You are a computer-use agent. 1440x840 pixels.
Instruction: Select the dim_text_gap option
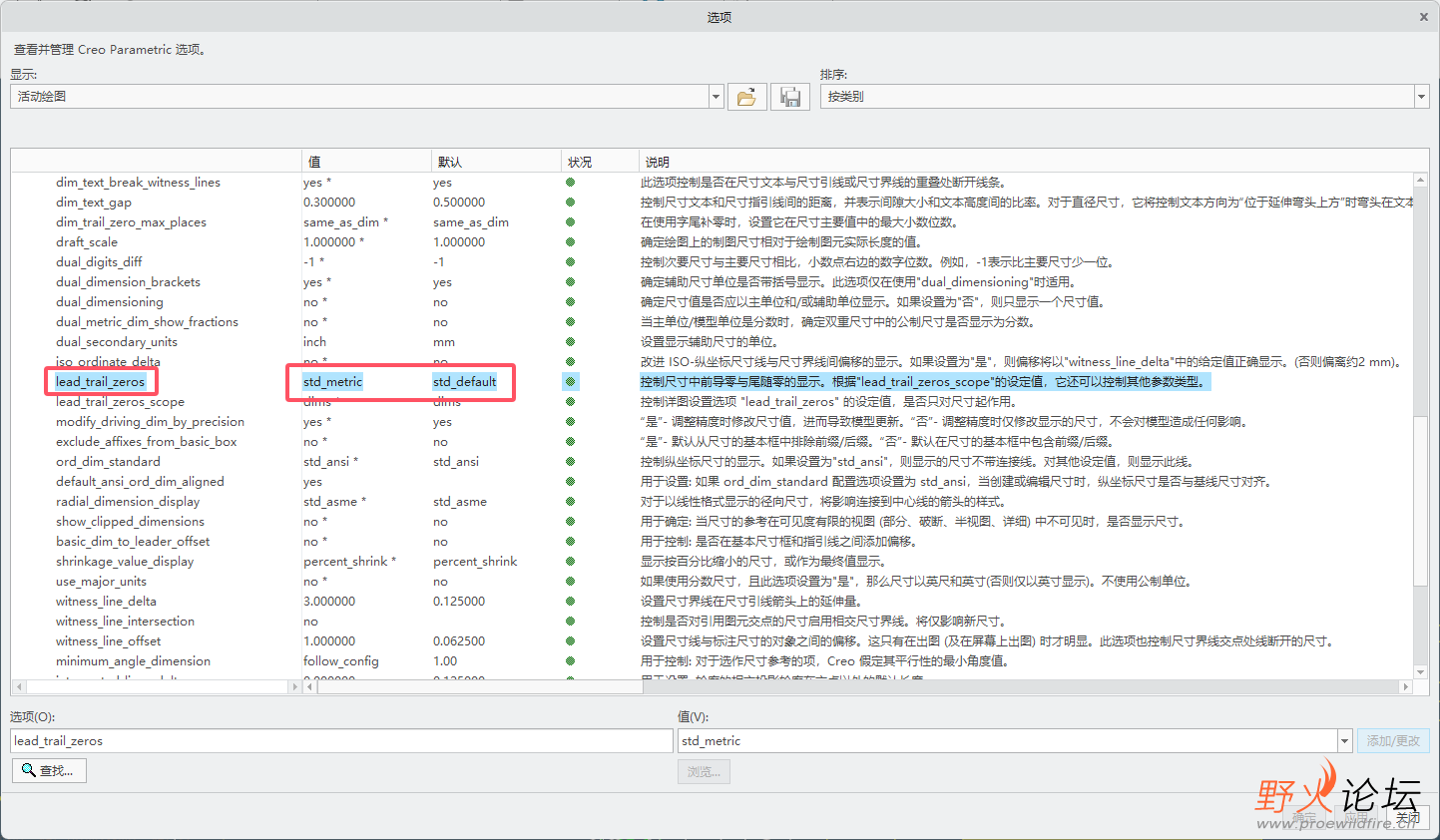tap(94, 203)
